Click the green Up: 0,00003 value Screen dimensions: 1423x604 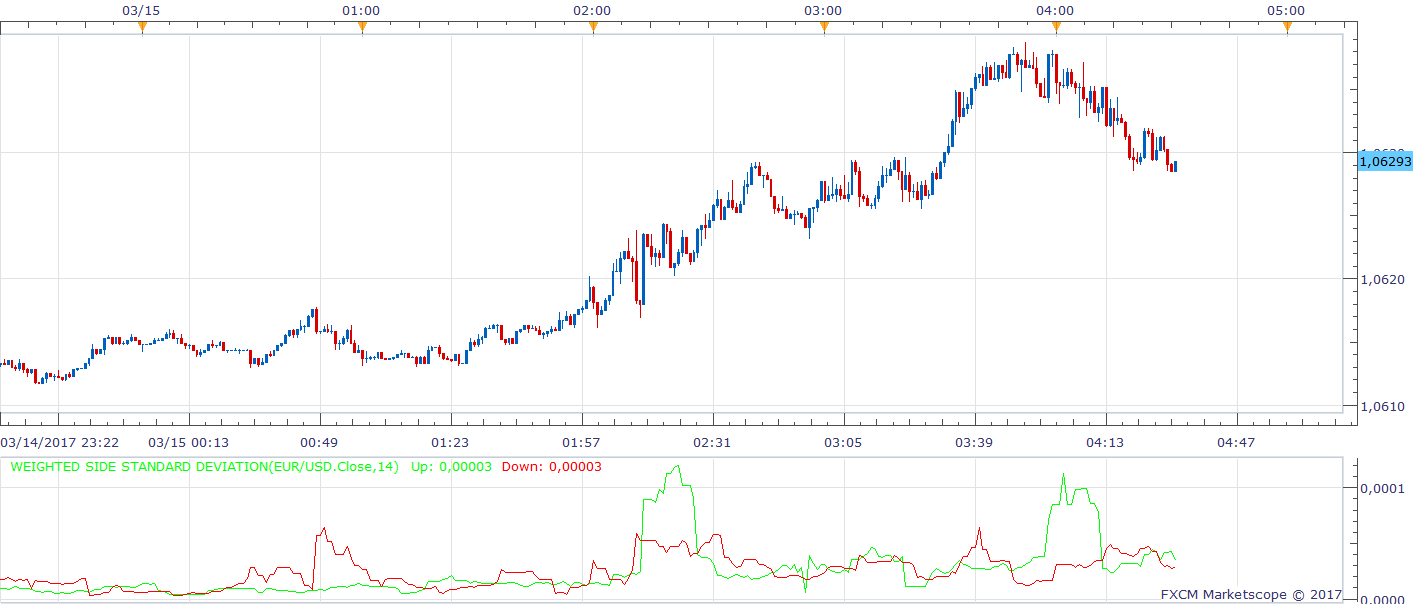[451, 466]
